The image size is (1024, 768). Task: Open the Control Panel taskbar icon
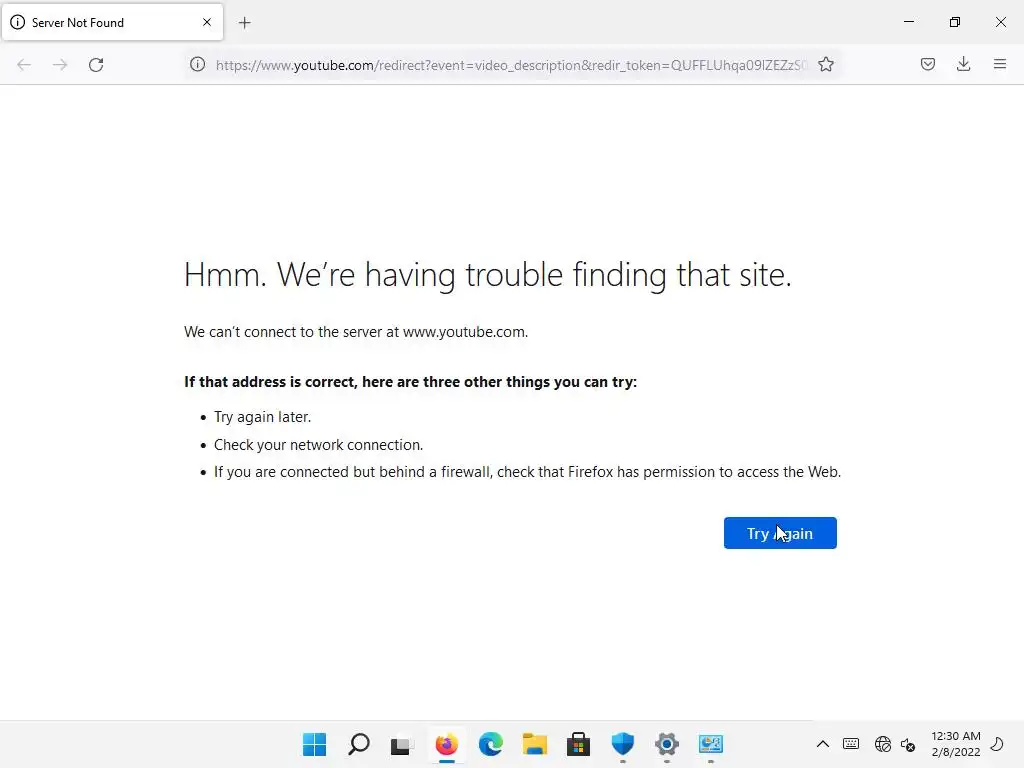tap(711, 744)
